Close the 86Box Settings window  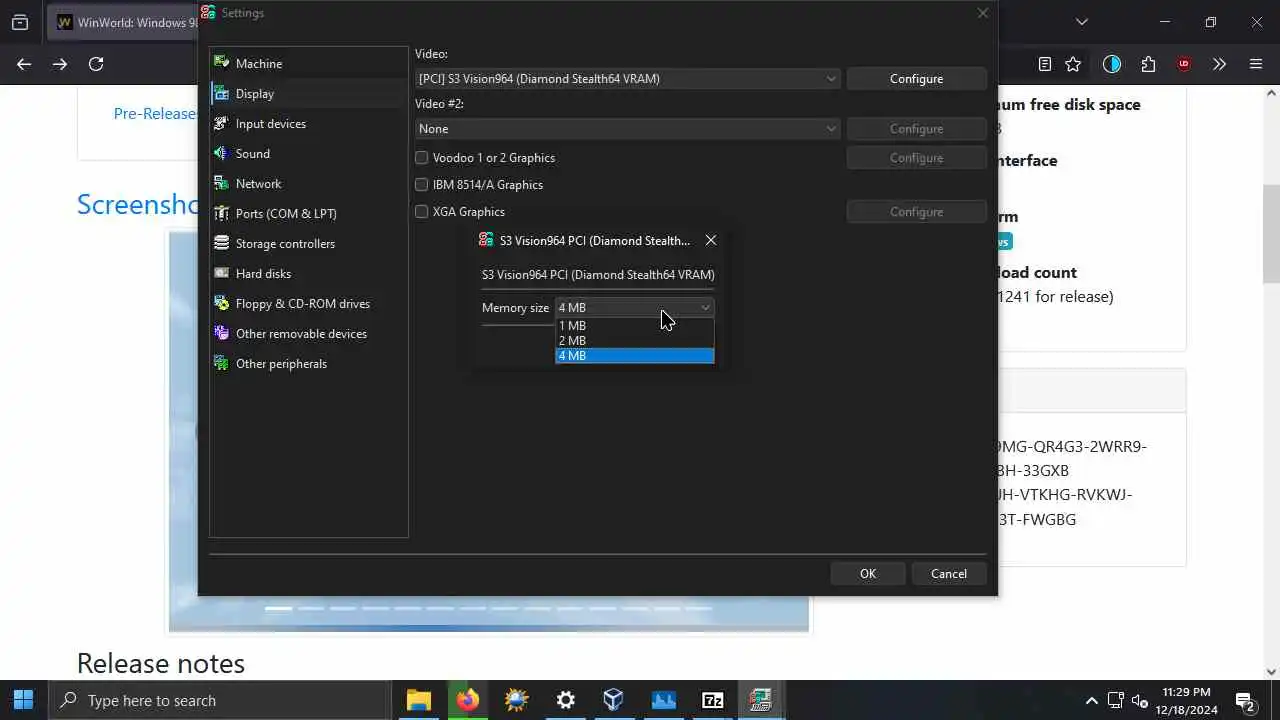(982, 13)
